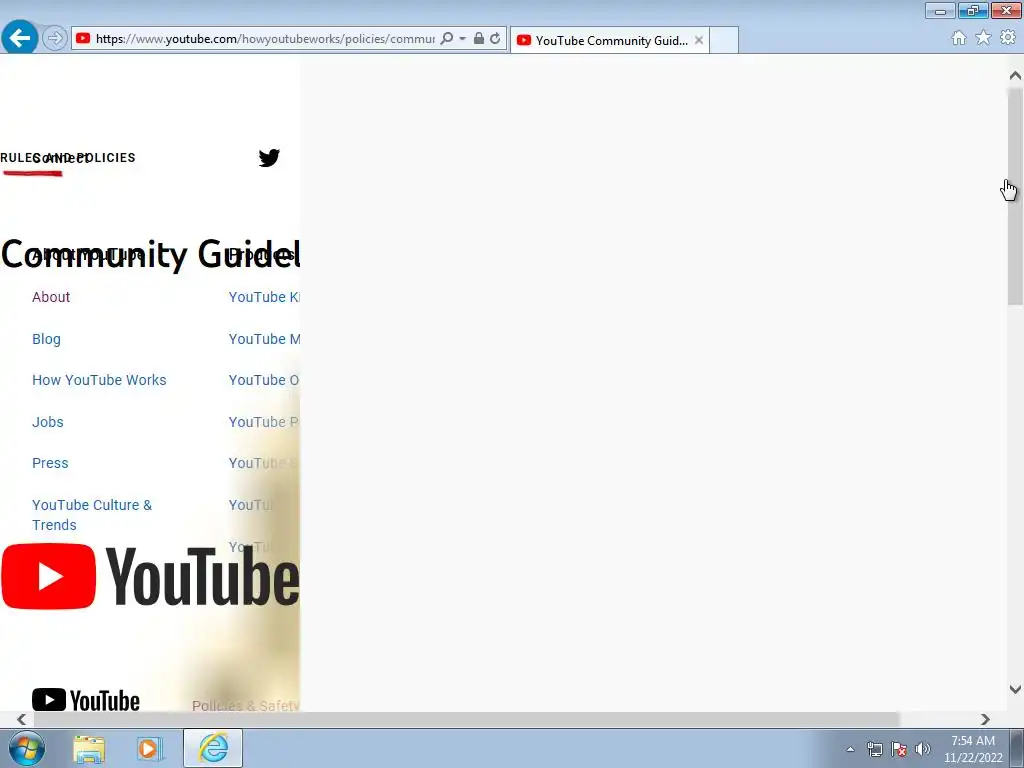The width and height of the screenshot is (1024, 768).
Task: Minimize the Internet Explorer window
Action: [940, 10]
